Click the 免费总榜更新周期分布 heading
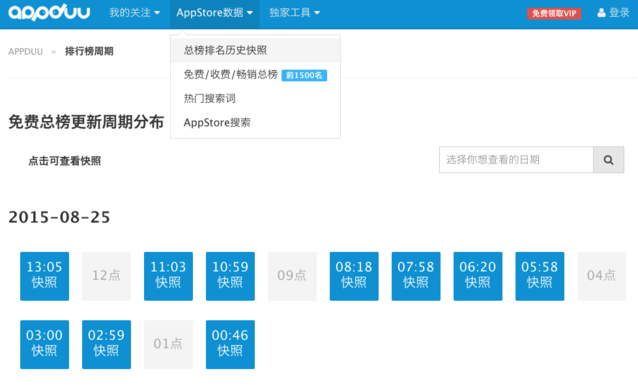The image size is (638, 386). click(x=86, y=122)
